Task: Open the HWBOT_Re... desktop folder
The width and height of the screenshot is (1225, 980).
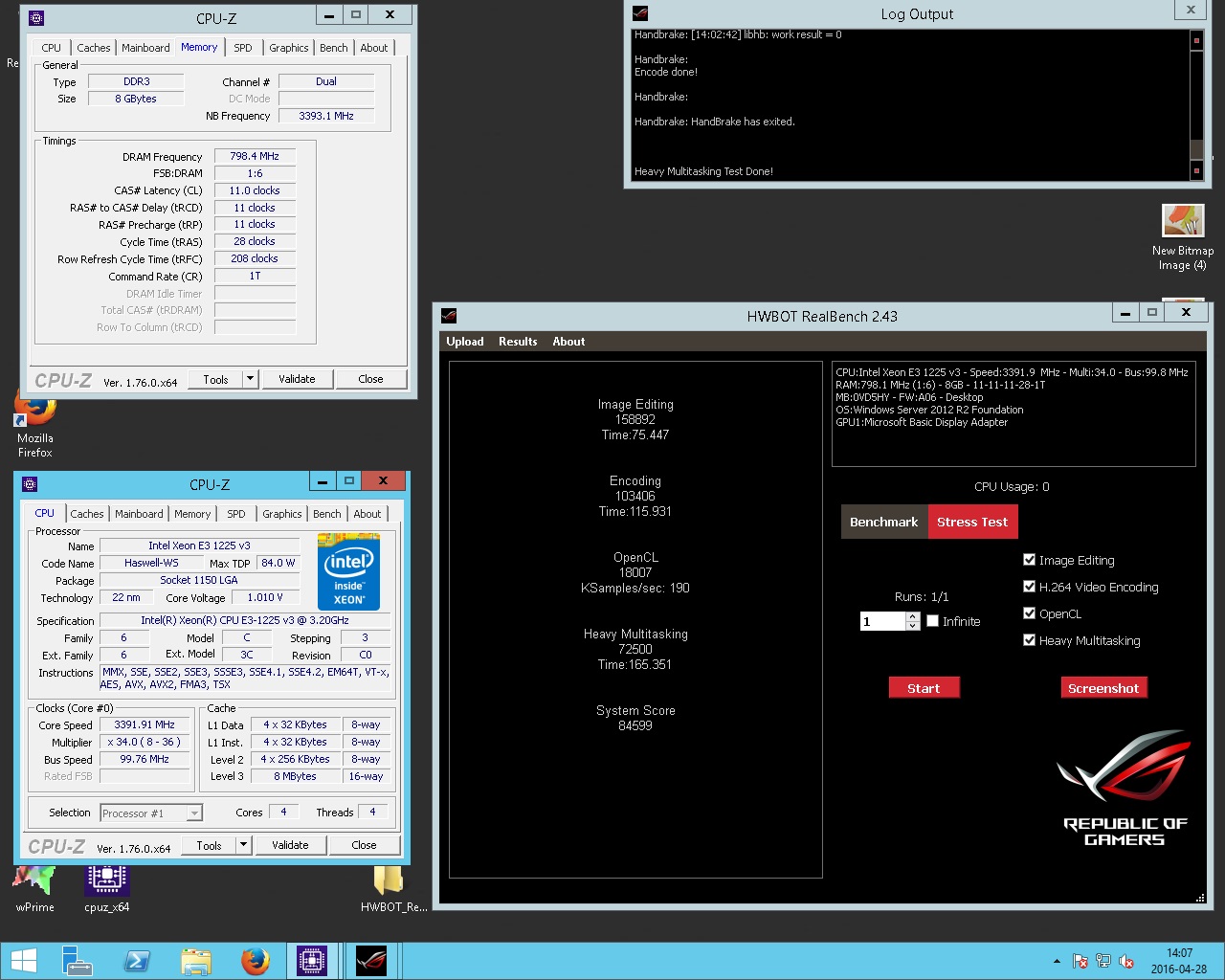Action: point(393,889)
